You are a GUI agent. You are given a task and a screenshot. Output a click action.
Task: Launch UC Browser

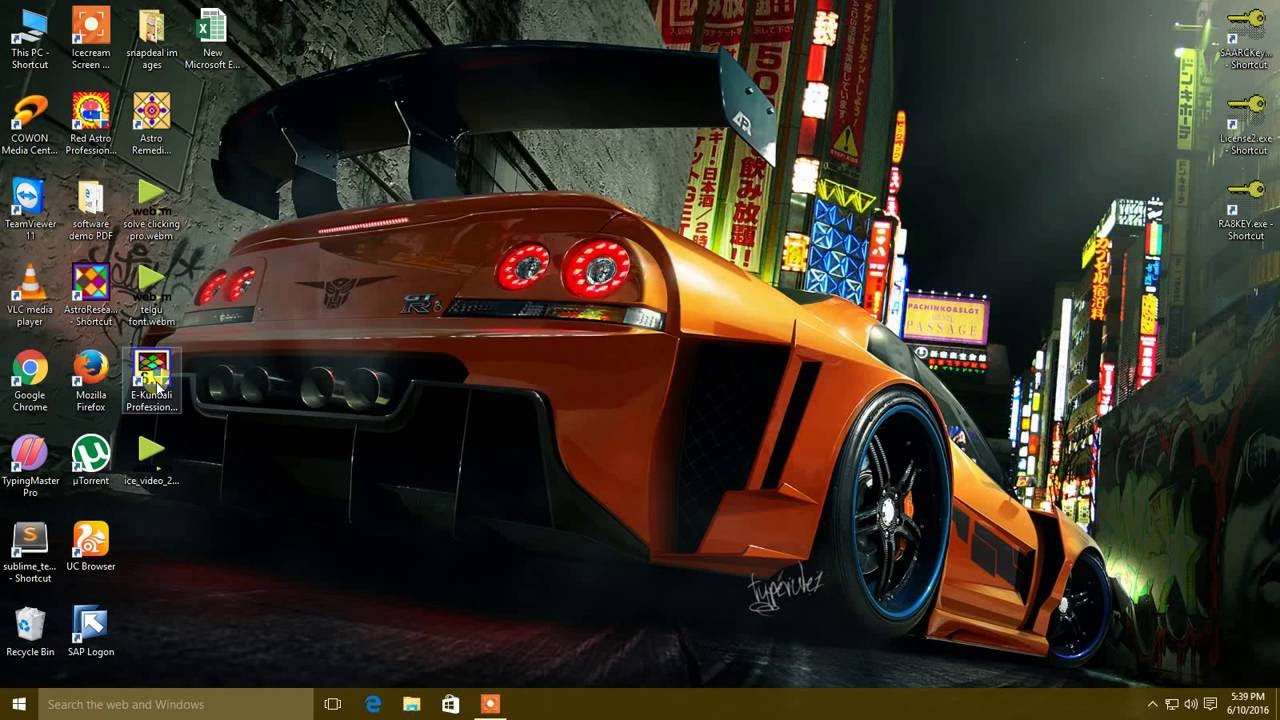[x=91, y=546]
